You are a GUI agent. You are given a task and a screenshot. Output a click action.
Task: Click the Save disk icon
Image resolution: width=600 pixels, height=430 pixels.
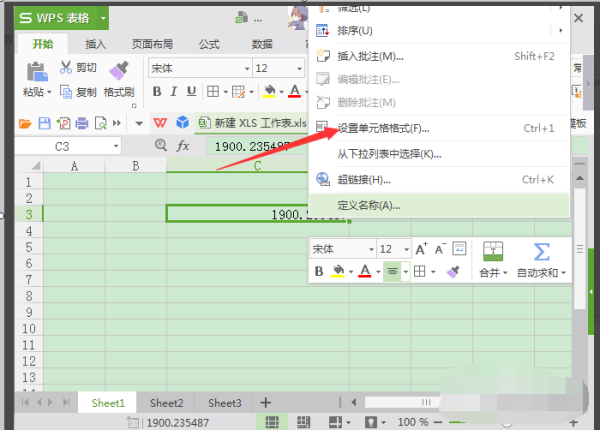[44, 124]
